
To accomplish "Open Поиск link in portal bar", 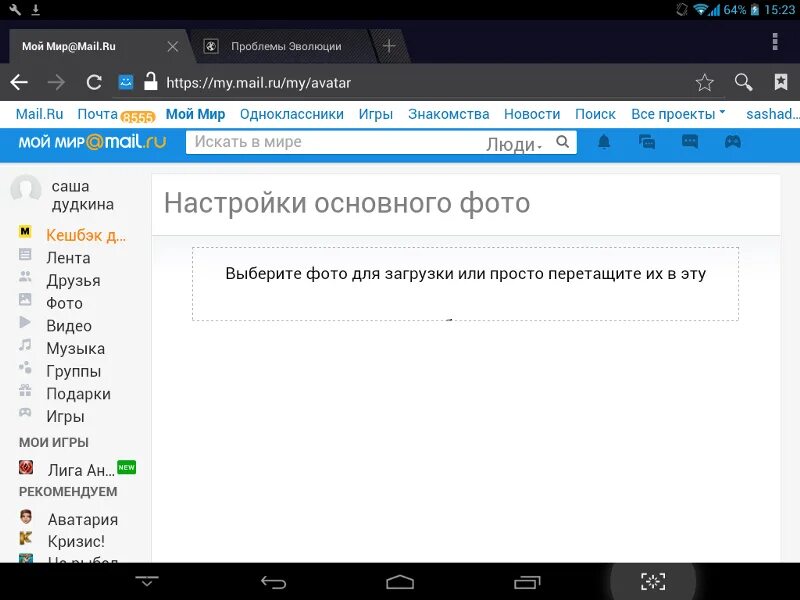I will coord(595,114).
